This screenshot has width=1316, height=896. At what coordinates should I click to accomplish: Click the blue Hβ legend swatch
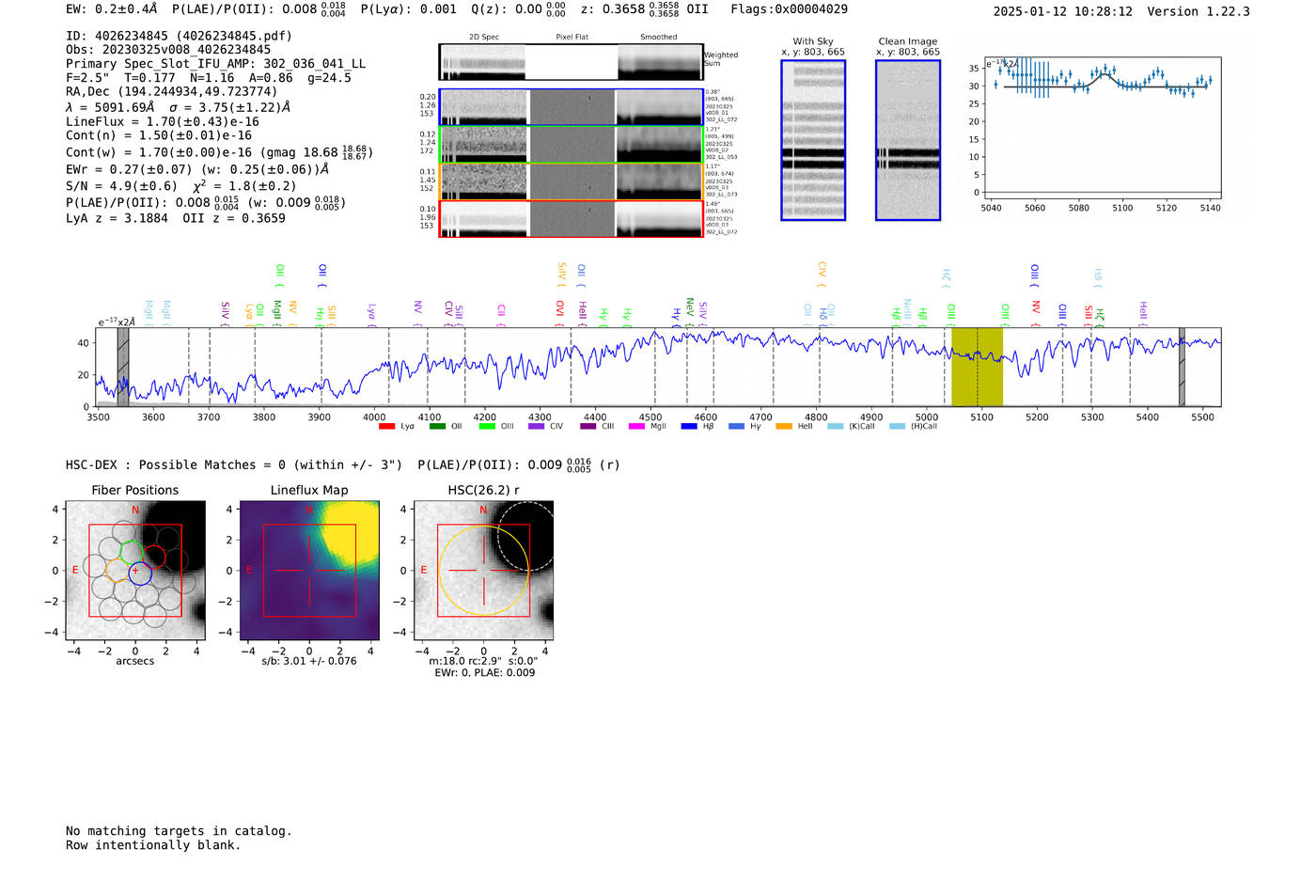[x=689, y=427]
